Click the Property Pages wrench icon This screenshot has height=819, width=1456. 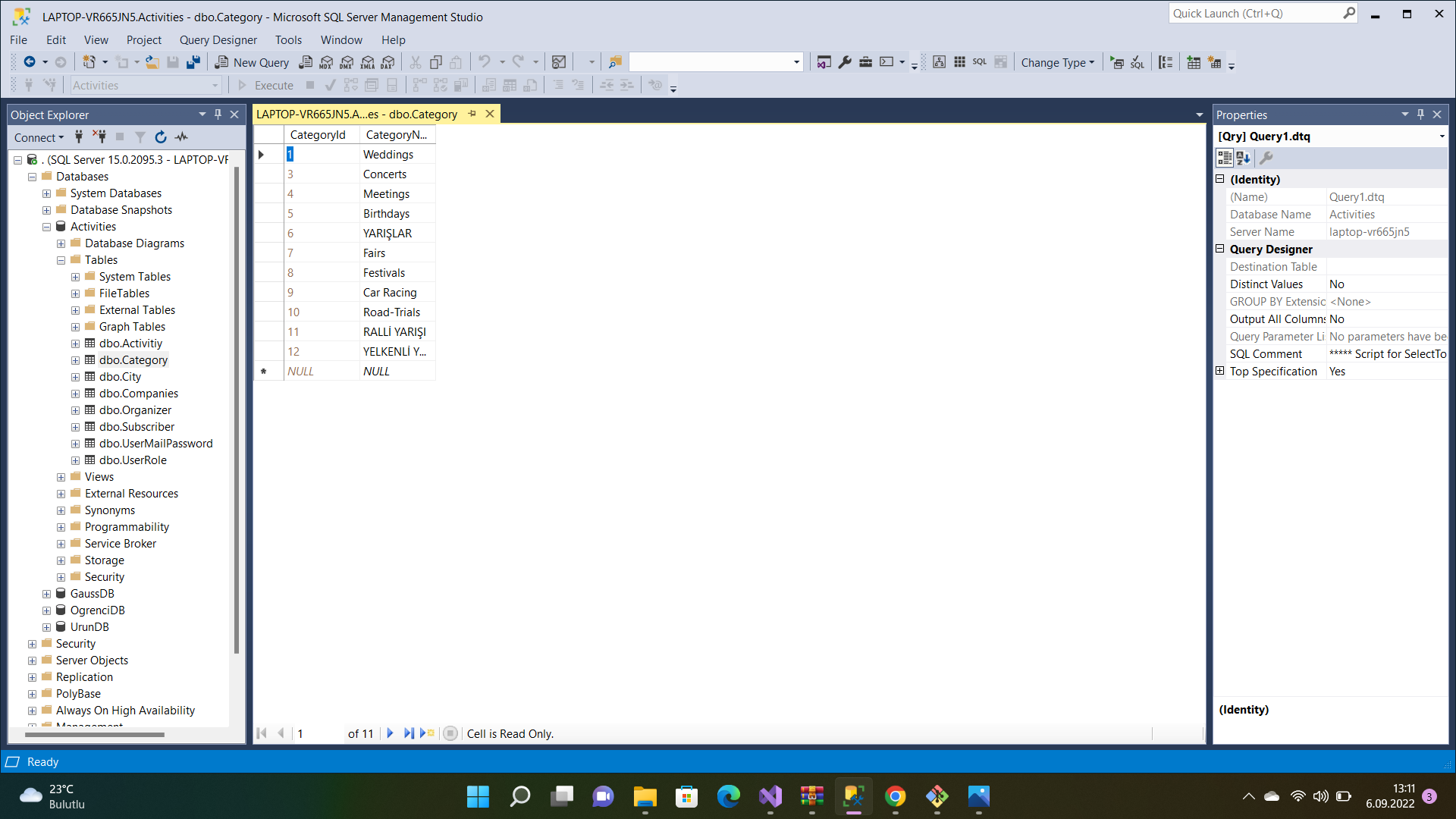[x=1266, y=158]
